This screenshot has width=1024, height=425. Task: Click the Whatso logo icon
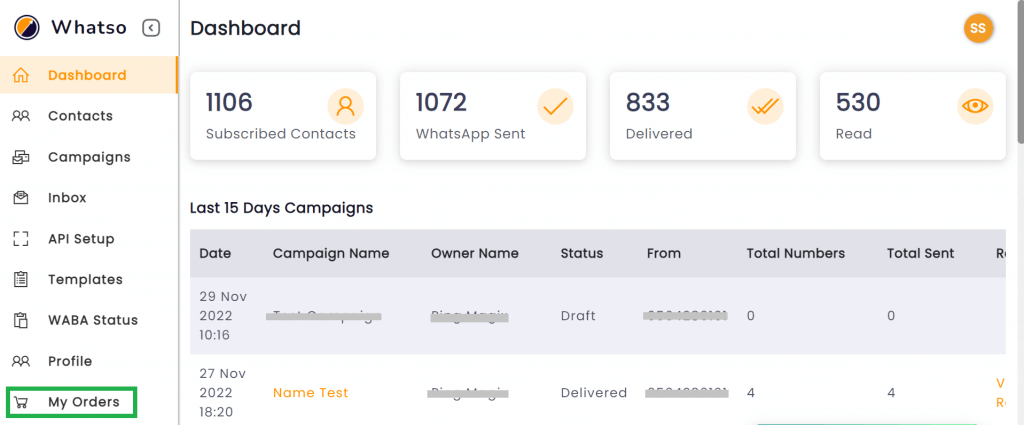pos(27,27)
